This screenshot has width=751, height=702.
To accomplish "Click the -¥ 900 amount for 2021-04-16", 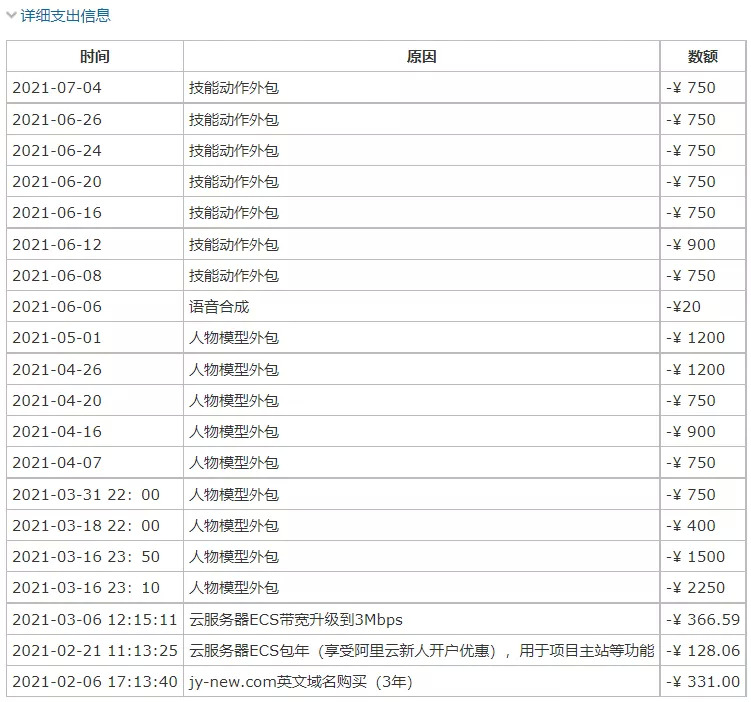I will (691, 431).
